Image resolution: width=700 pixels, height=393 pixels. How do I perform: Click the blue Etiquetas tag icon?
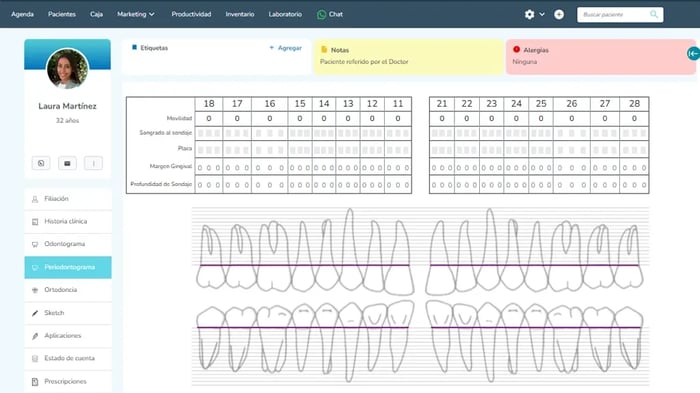(134, 47)
